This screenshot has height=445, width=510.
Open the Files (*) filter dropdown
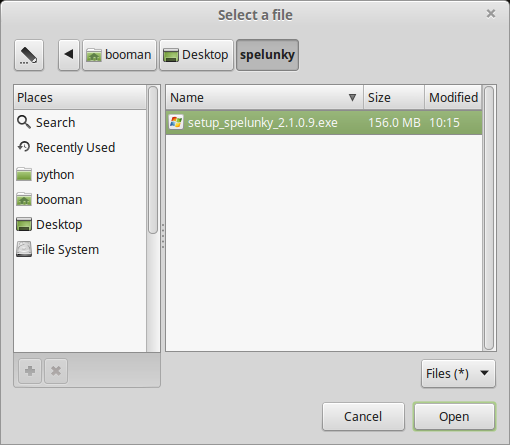(x=458, y=374)
